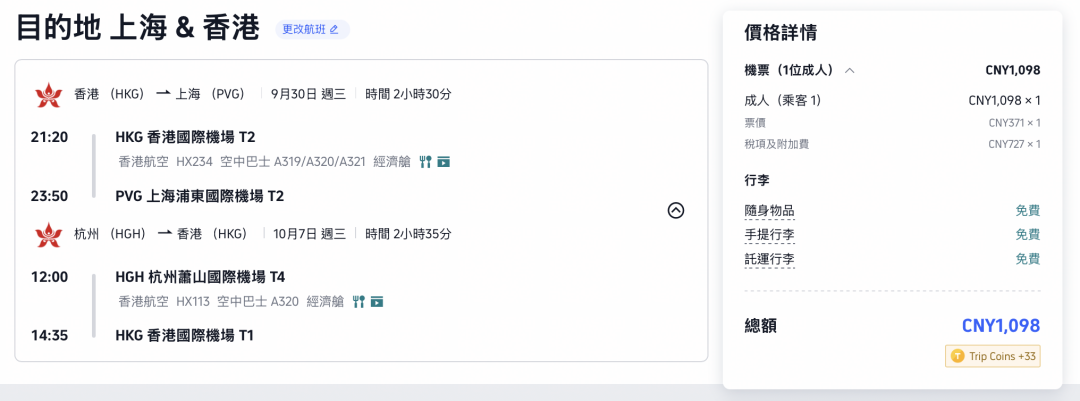Collapse the 機票 (1位成人) price breakdown
The image size is (1080, 401).
point(850,70)
